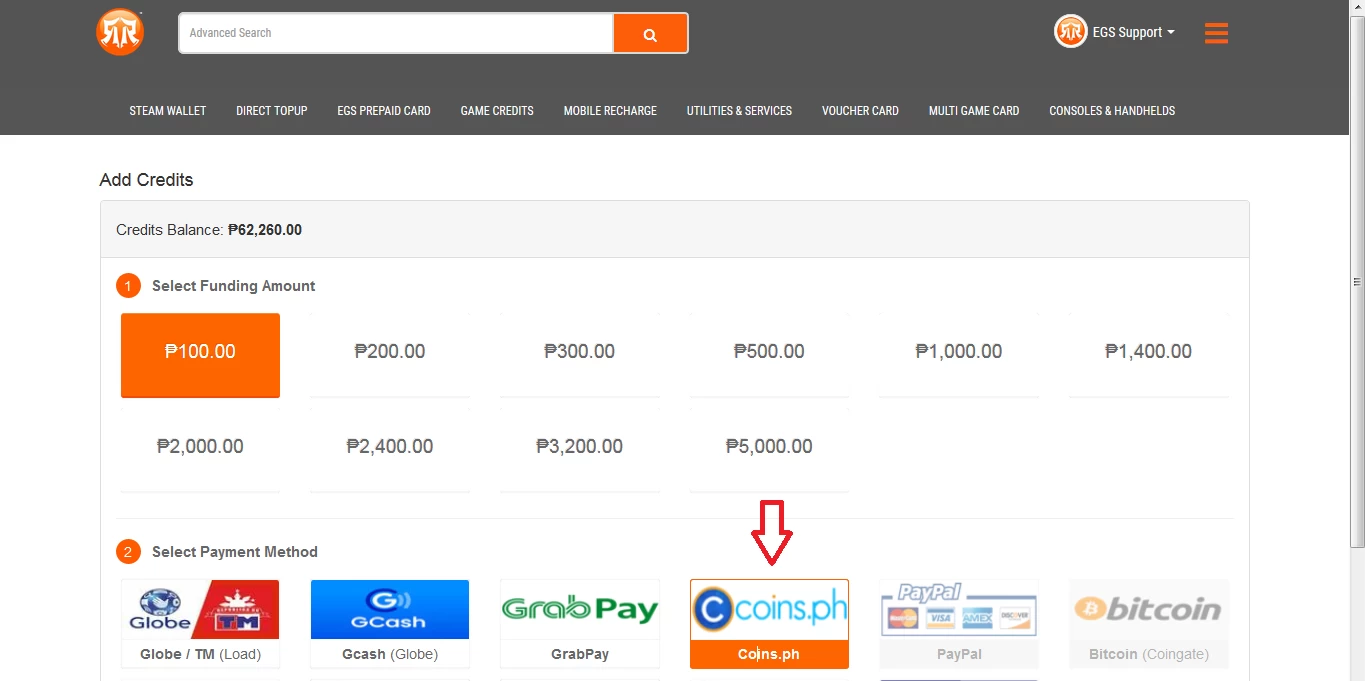The width and height of the screenshot is (1365, 681).
Task: Click the orange Coins.ph label
Action: 769,654
